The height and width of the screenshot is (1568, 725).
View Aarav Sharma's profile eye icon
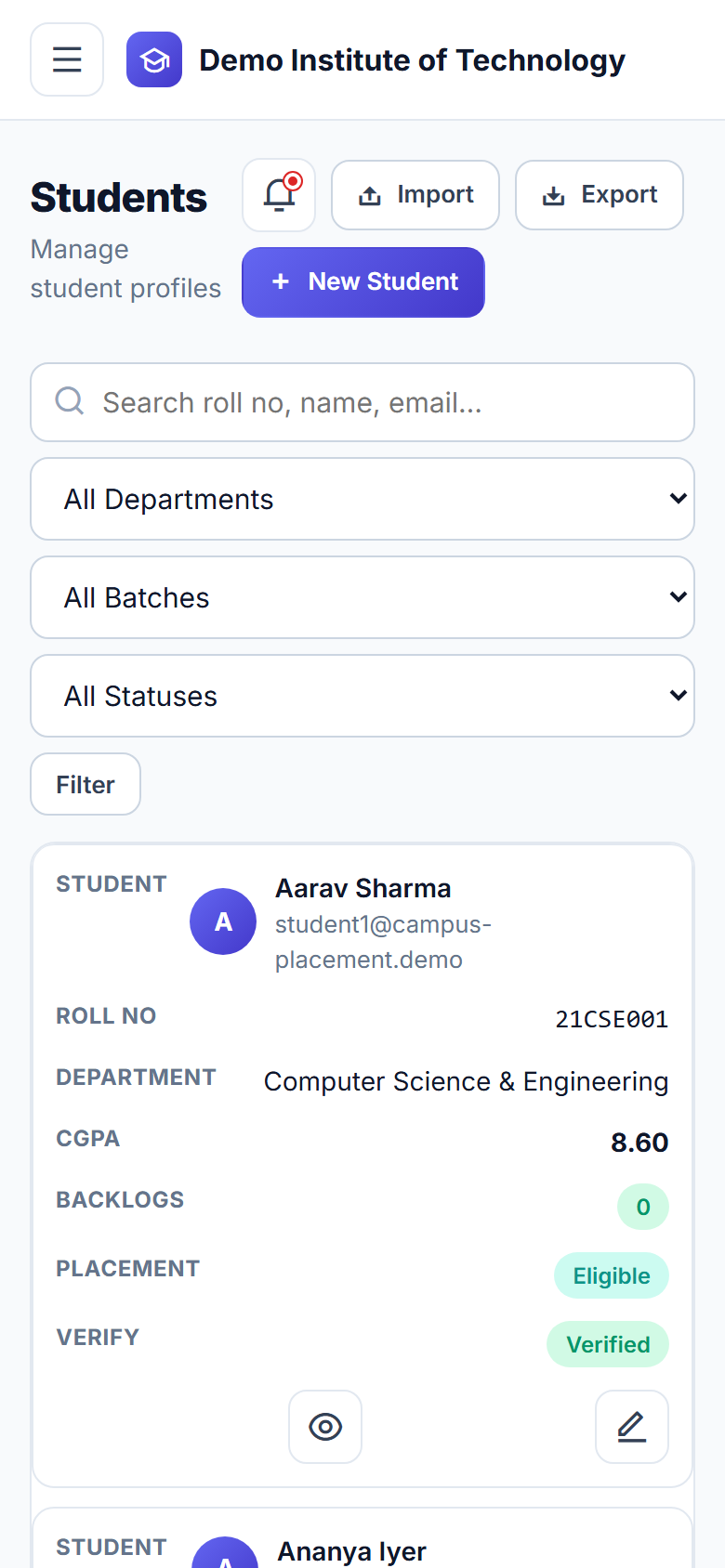[325, 1427]
